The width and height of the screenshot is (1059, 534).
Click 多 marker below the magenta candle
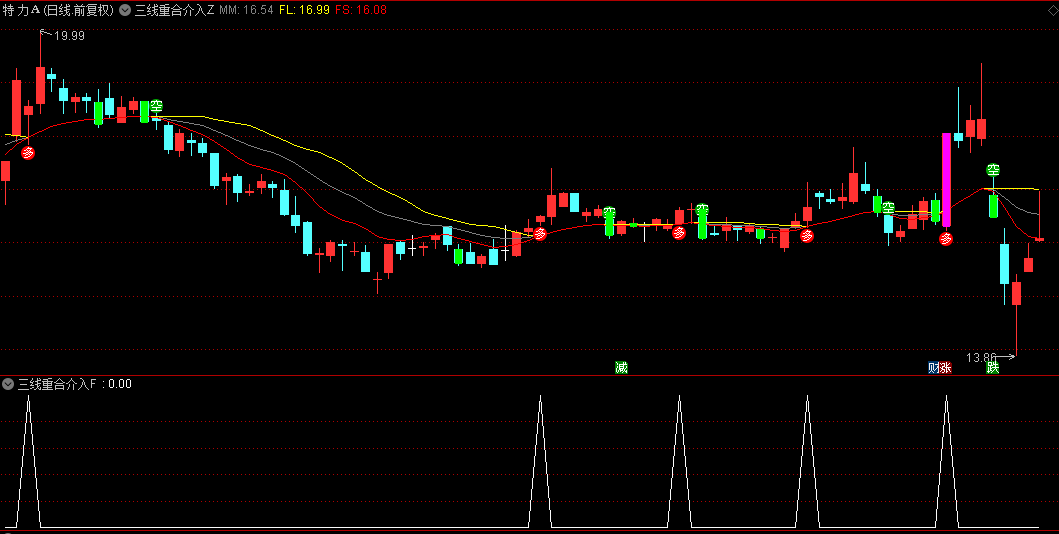946,238
